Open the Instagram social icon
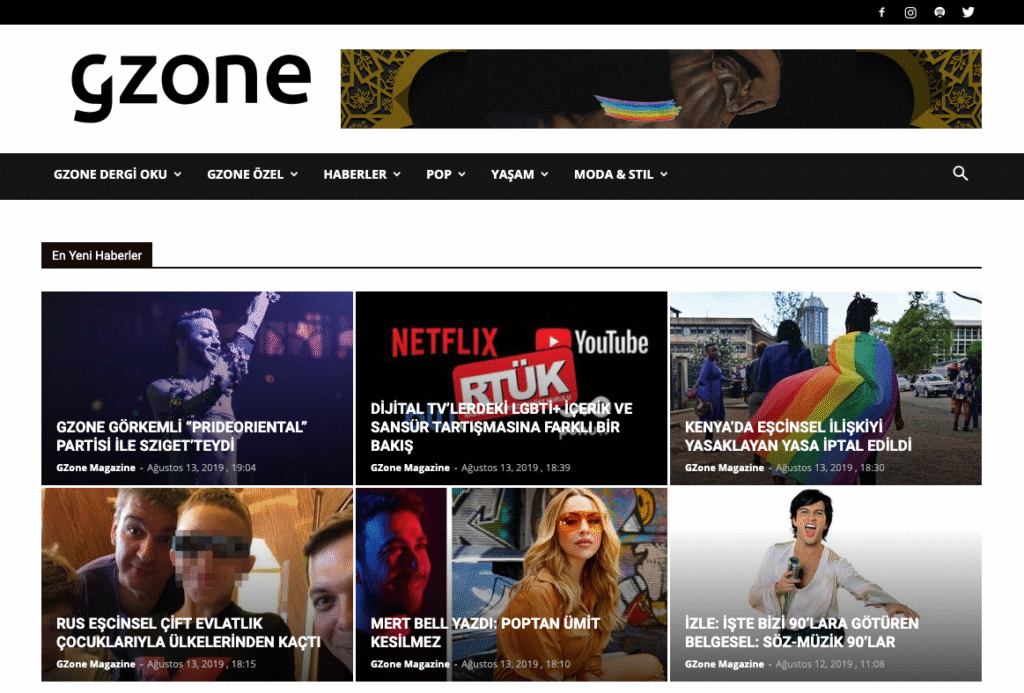Image resolution: width=1024 pixels, height=693 pixels. [x=911, y=12]
